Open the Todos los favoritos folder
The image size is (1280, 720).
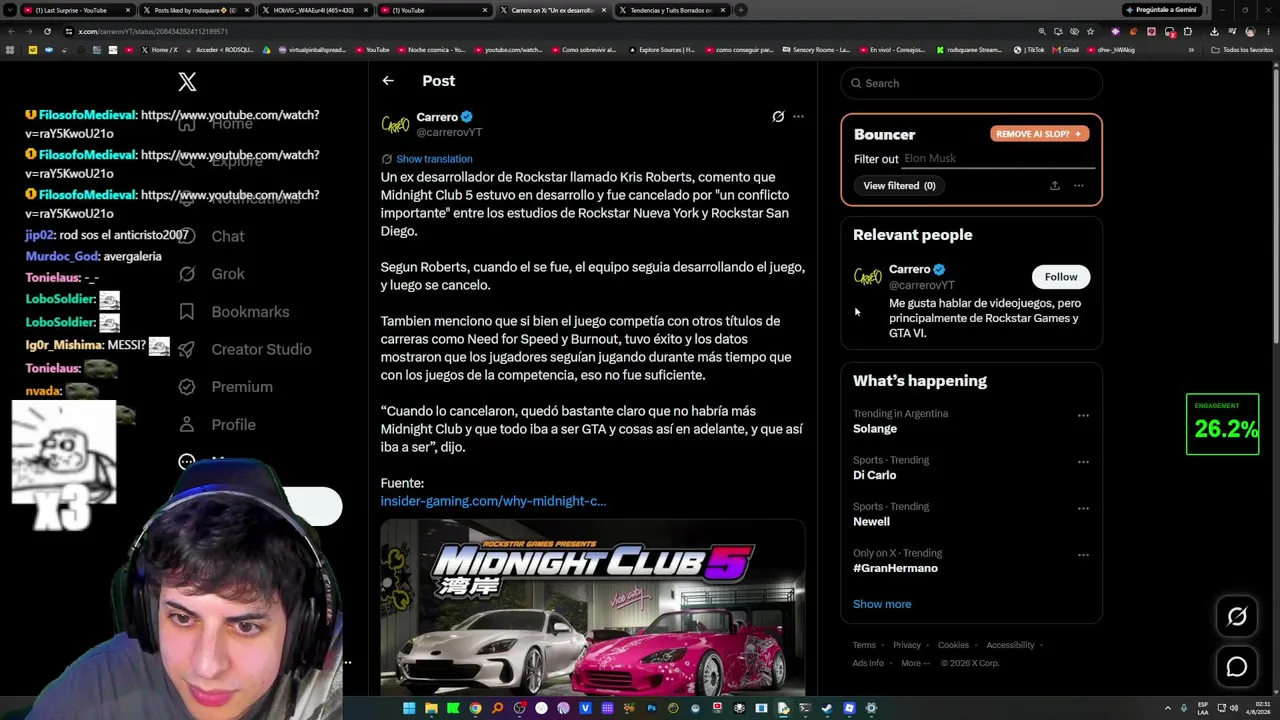(x=1242, y=50)
